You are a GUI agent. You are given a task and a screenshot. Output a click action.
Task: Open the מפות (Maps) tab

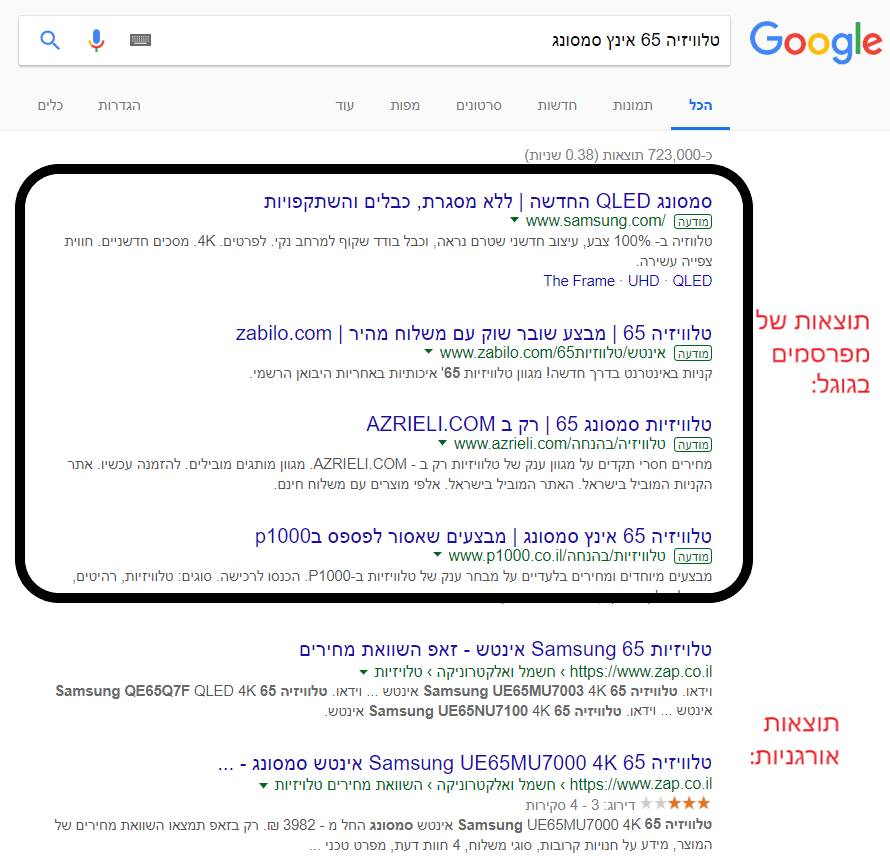click(x=405, y=105)
